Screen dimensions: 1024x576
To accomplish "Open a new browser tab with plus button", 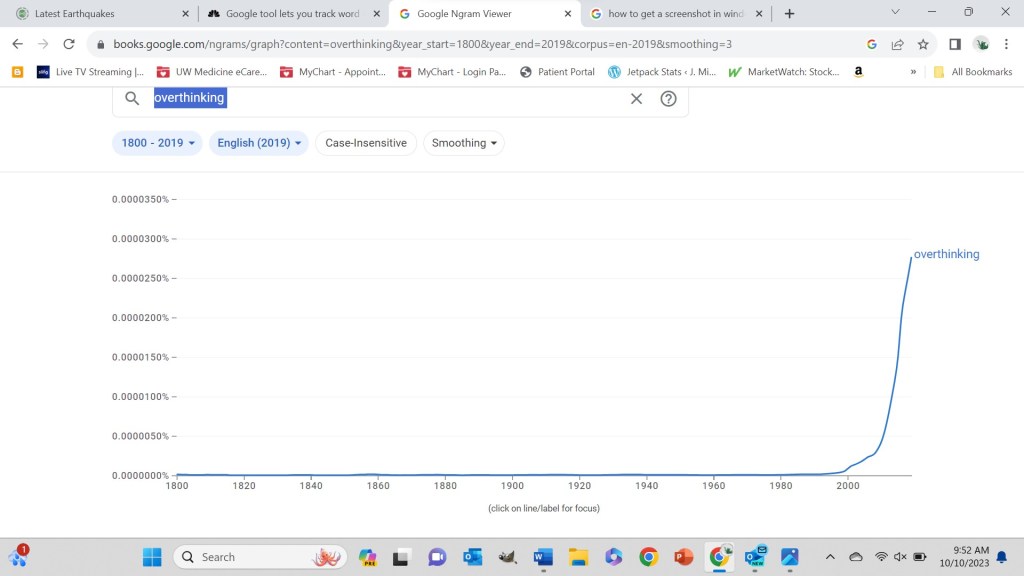I will click(x=789, y=14).
